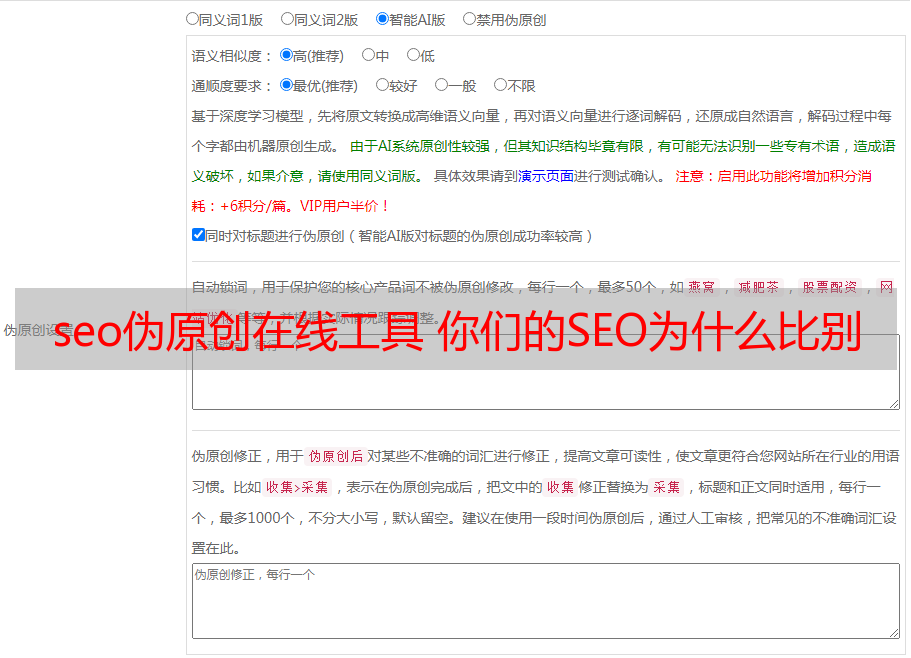The height and width of the screenshot is (658, 911).
Task: Click resize handle of 自动锁词 text area
Action: click(x=894, y=403)
